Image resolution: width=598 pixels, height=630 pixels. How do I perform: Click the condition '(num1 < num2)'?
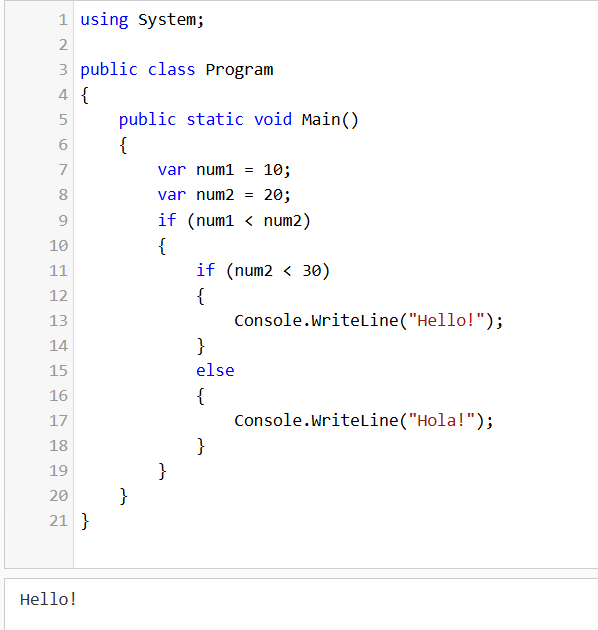[x=249, y=221]
